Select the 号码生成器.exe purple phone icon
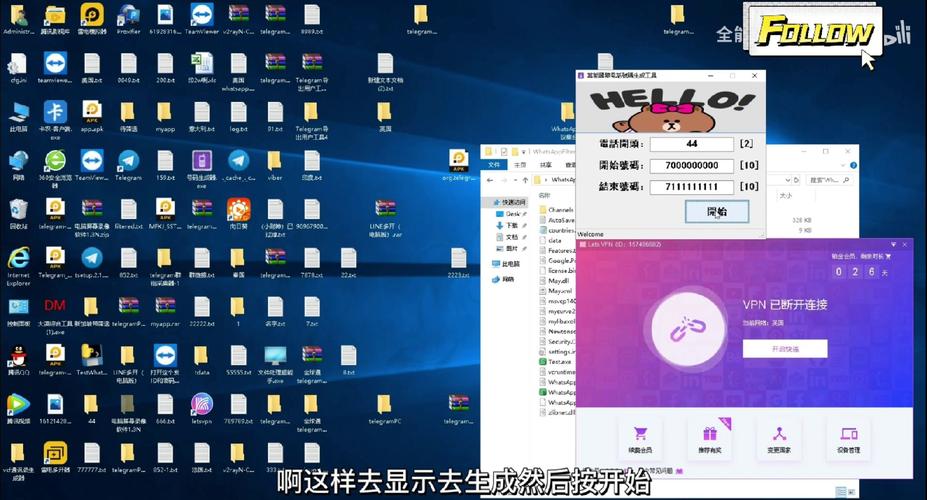The height and width of the screenshot is (500, 927). pyautogui.click(x=202, y=168)
